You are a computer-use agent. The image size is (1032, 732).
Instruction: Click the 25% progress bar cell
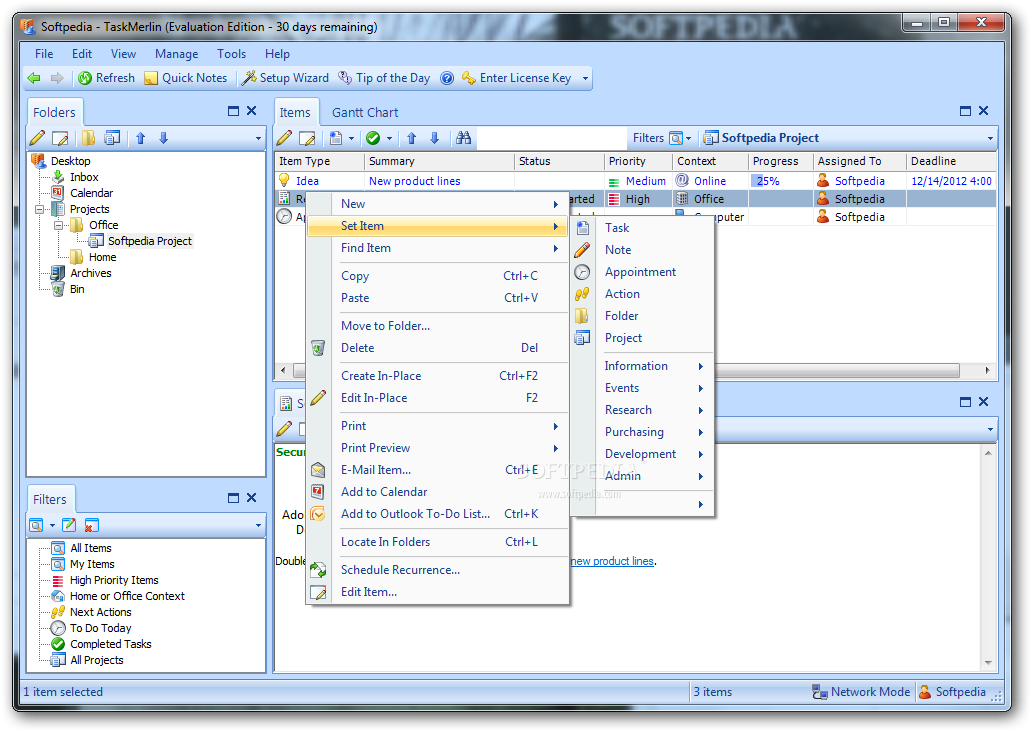(x=780, y=181)
